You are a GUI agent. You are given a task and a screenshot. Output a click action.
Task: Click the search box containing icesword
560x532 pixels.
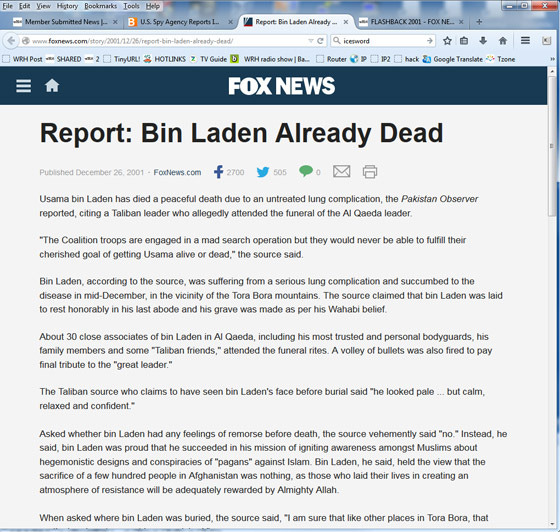pyautogui.click(x=384, y=41)
